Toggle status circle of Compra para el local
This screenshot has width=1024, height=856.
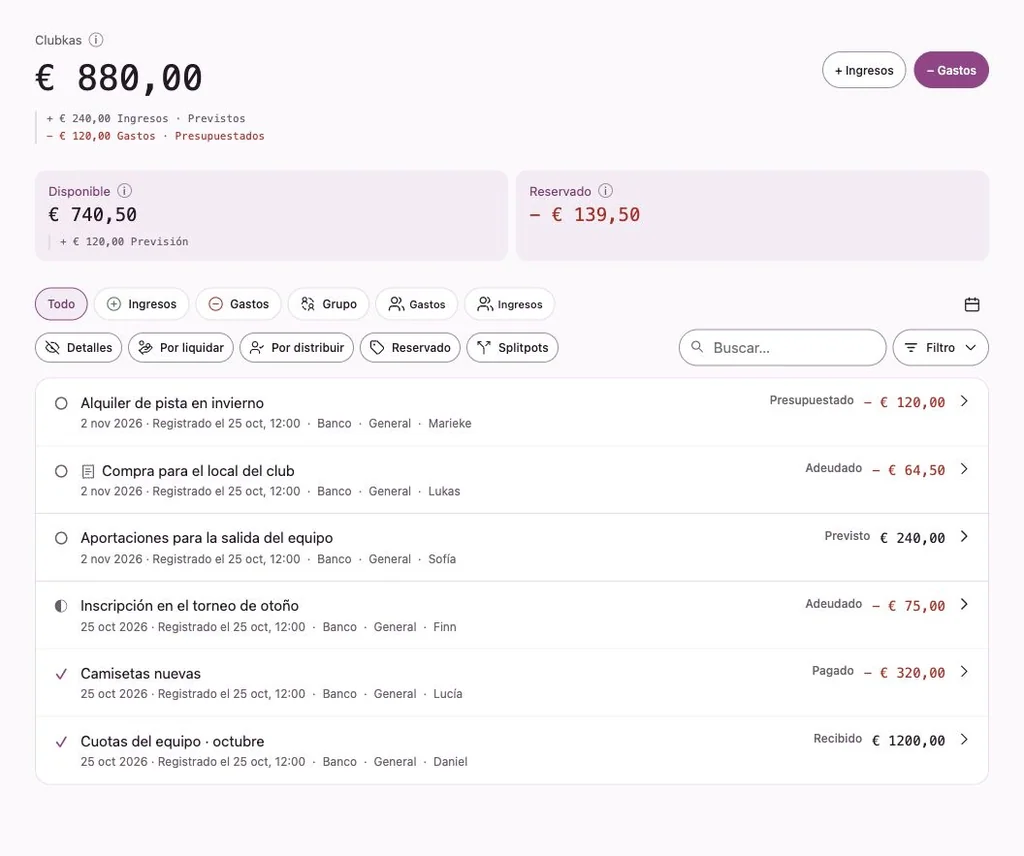(x=61, y=471)
